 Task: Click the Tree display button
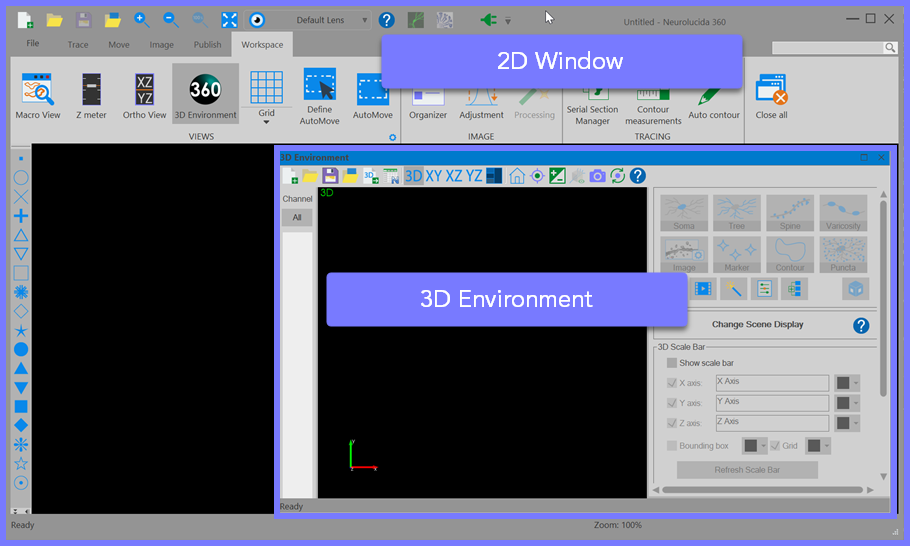point(737,213)
